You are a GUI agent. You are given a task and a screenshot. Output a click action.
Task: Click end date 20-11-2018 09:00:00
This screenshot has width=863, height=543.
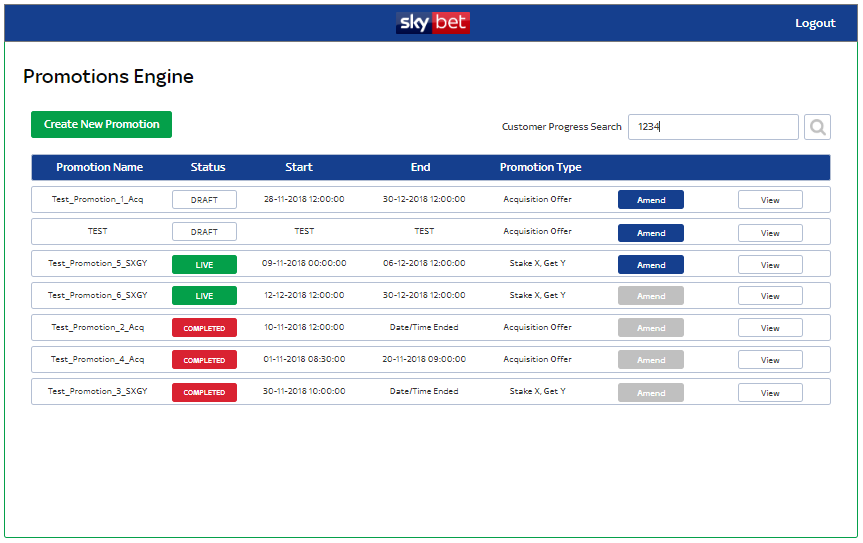coord(424,359)
